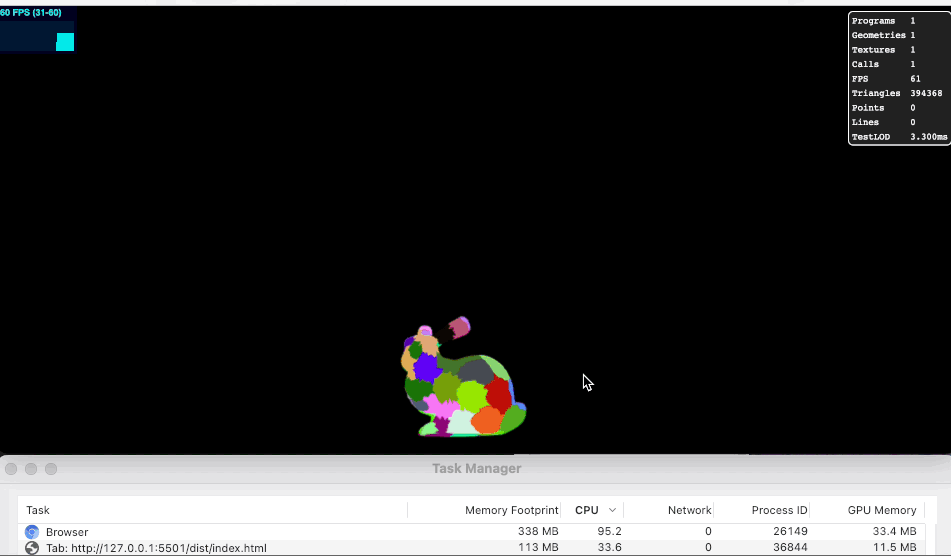Select the Browser task row
Viewport: 951px width, 556px height.
click(471, 532)
